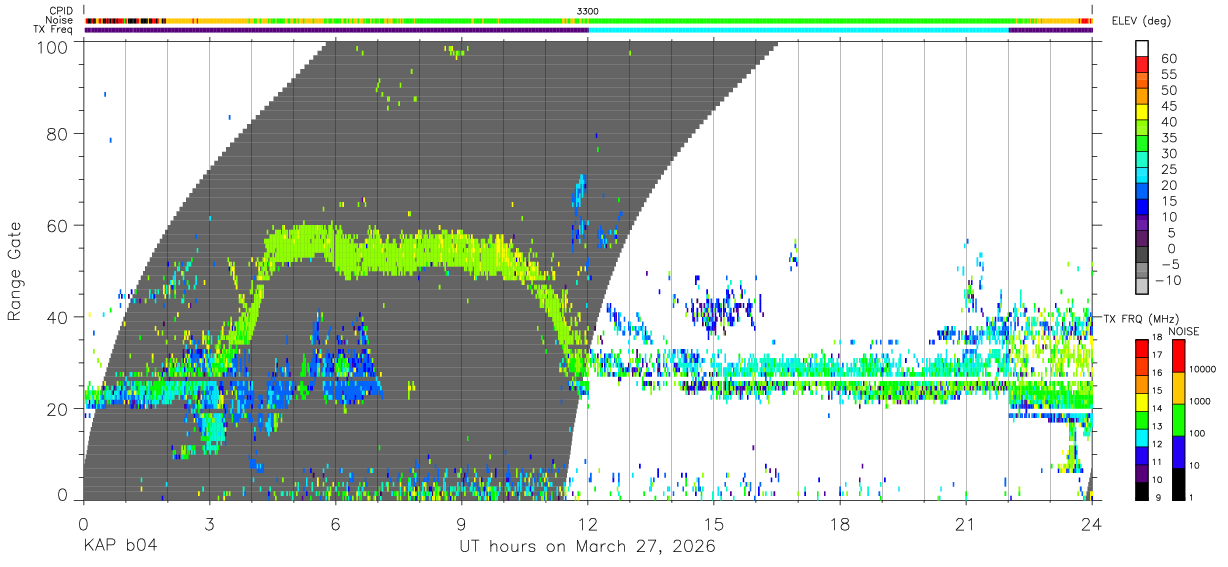Click the cyan segment of the TX FRQ color bar
Viewport: 1228px width, 567px height.
tap(1142, 437)
